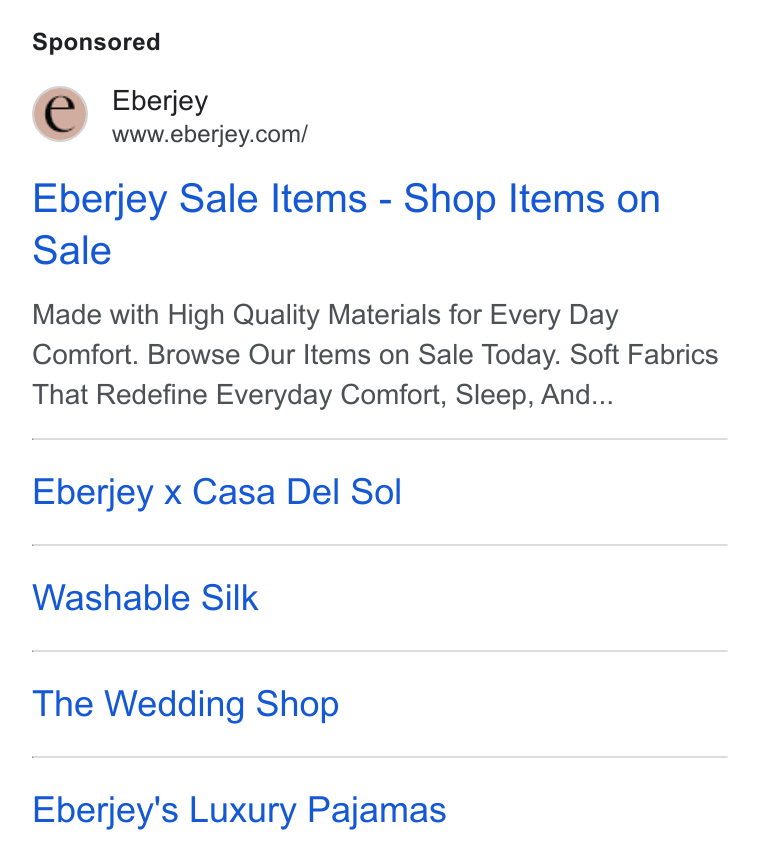Click 'Casa Del Sol' in the first sitelink
The height and width of the screenshot is (862, 760).
(297, 491)
